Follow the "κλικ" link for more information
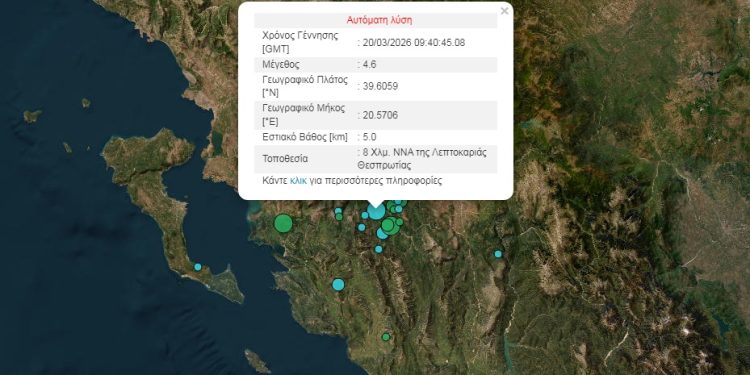This screenshot has height=375, width=750. pyautogui.click(x=298, y=181)
